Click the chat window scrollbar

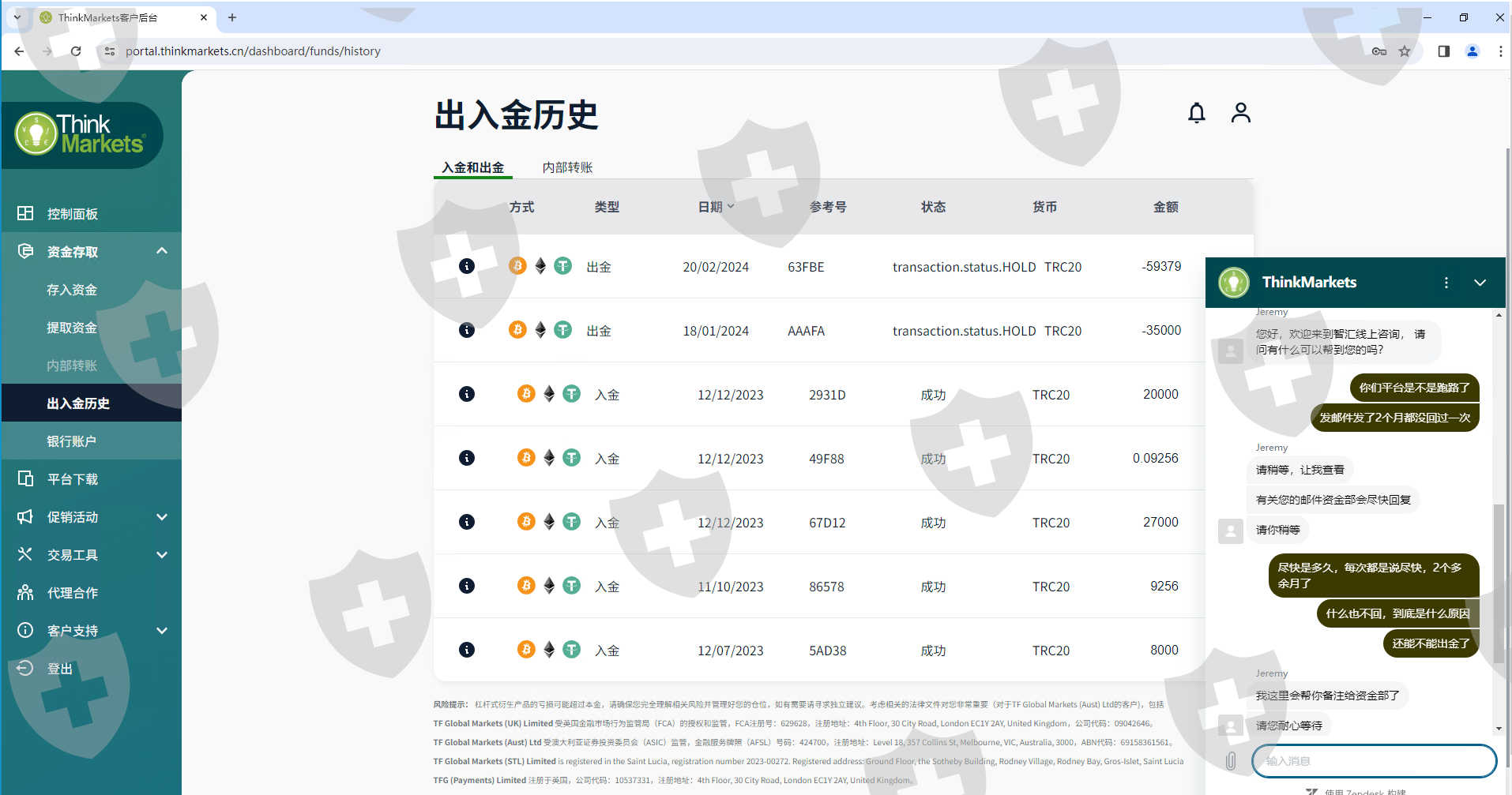(1499, 584)
